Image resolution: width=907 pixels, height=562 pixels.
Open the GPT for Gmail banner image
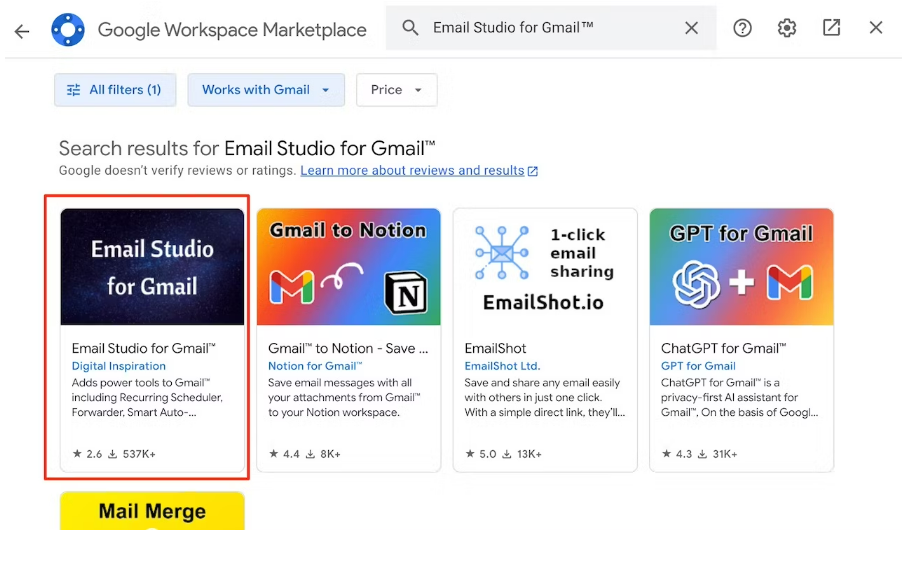pos(742,267)
